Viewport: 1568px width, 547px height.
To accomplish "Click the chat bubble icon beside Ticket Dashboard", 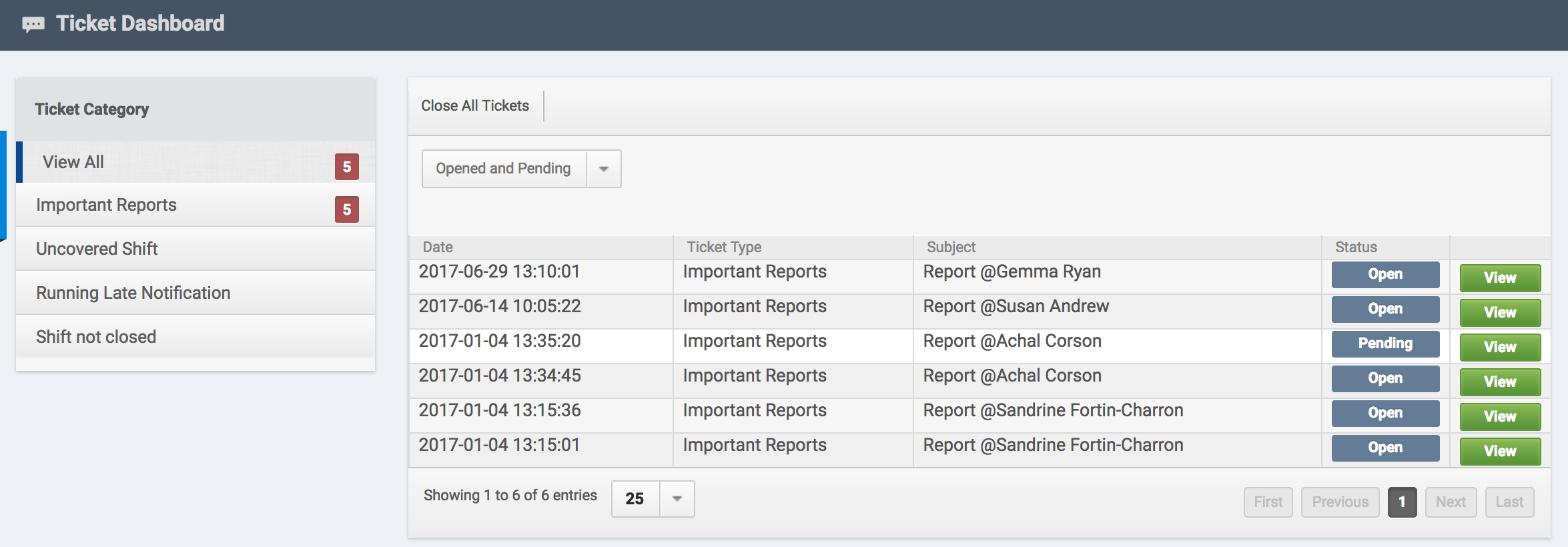I will click(33, 25).
